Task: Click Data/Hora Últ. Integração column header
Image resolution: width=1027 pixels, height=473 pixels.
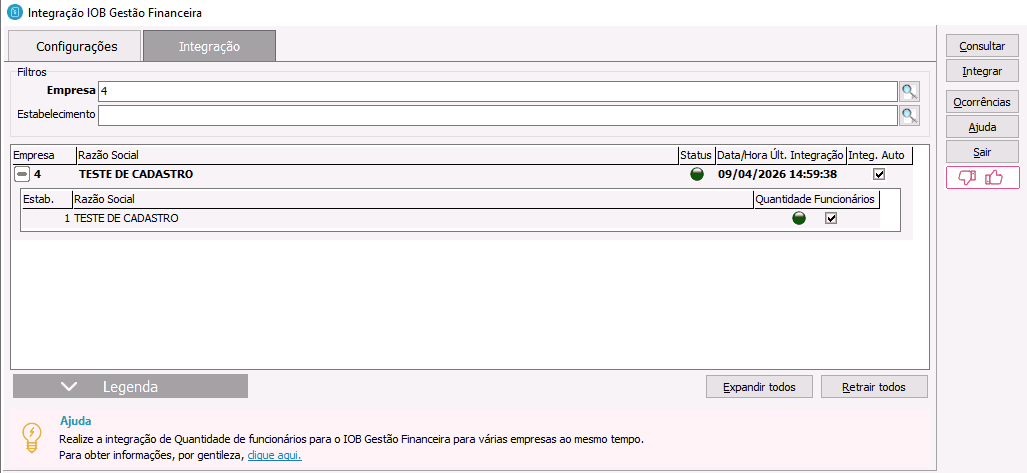Action: (781, 155)
